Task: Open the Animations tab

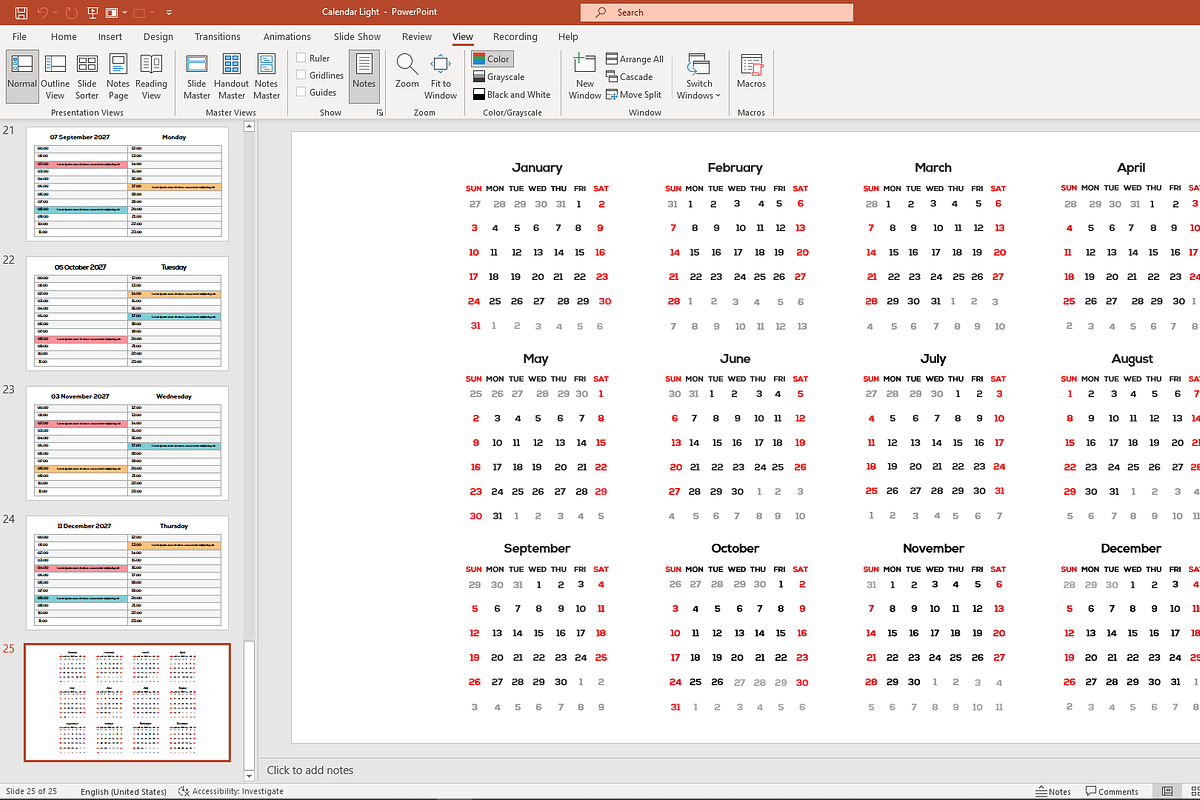Action: (287, 37)
